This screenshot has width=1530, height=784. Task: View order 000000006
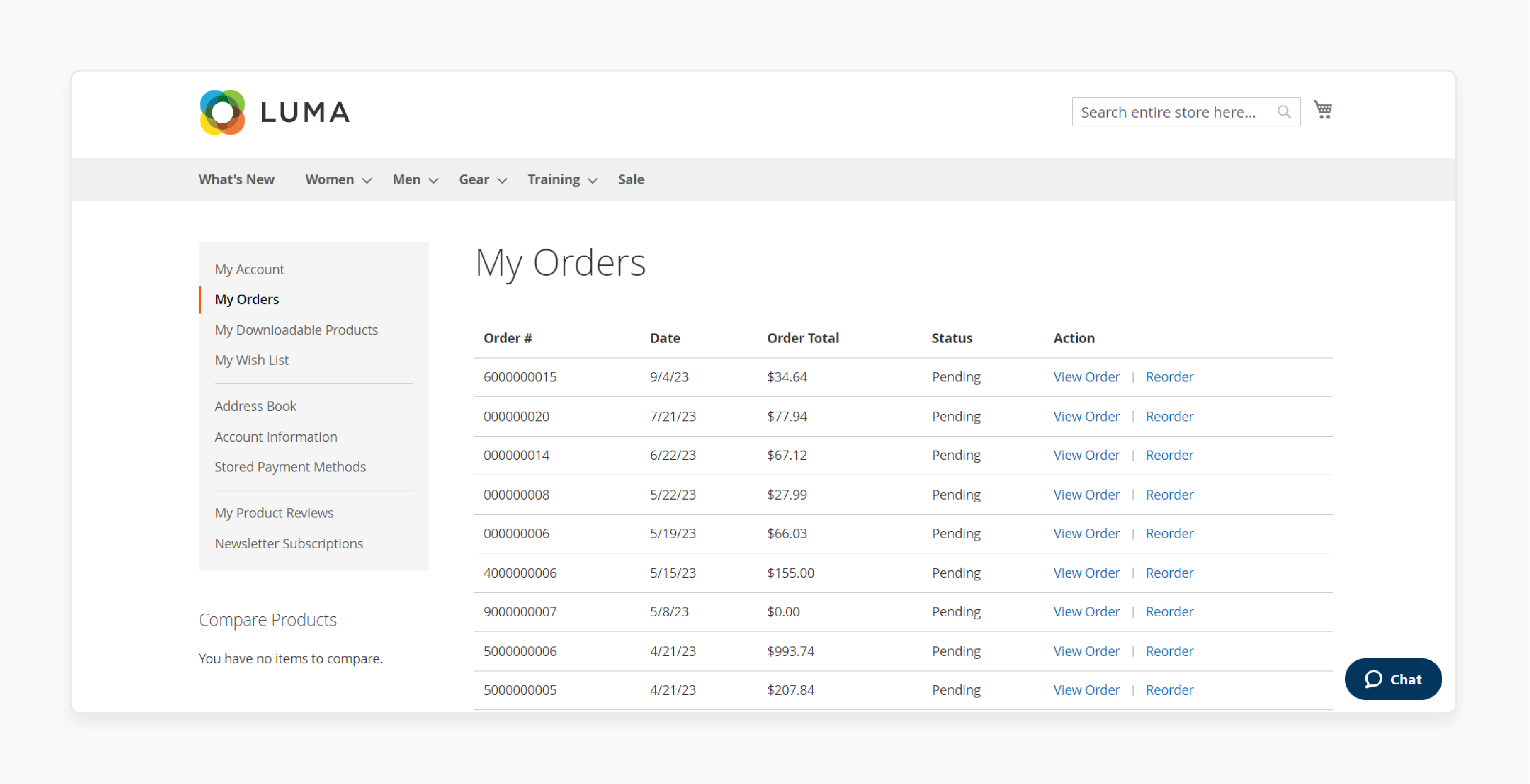tap(1086, 533)
